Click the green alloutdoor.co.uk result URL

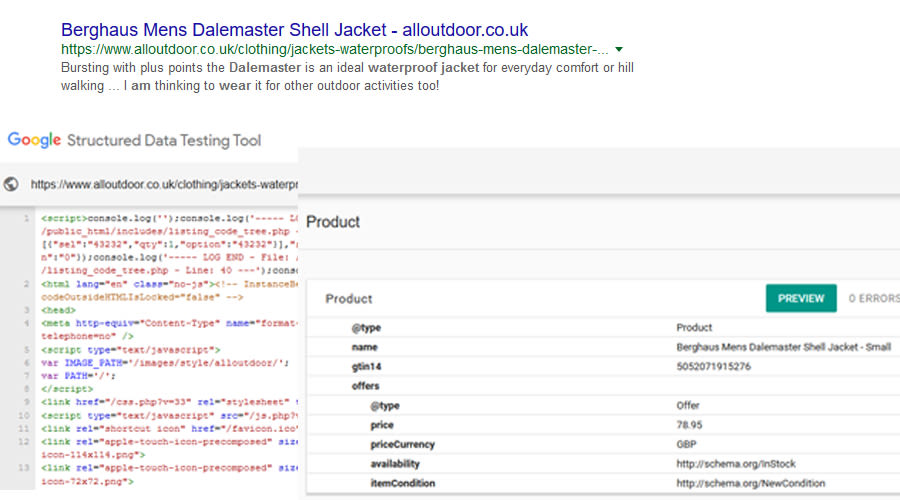(x=335, y=49)
